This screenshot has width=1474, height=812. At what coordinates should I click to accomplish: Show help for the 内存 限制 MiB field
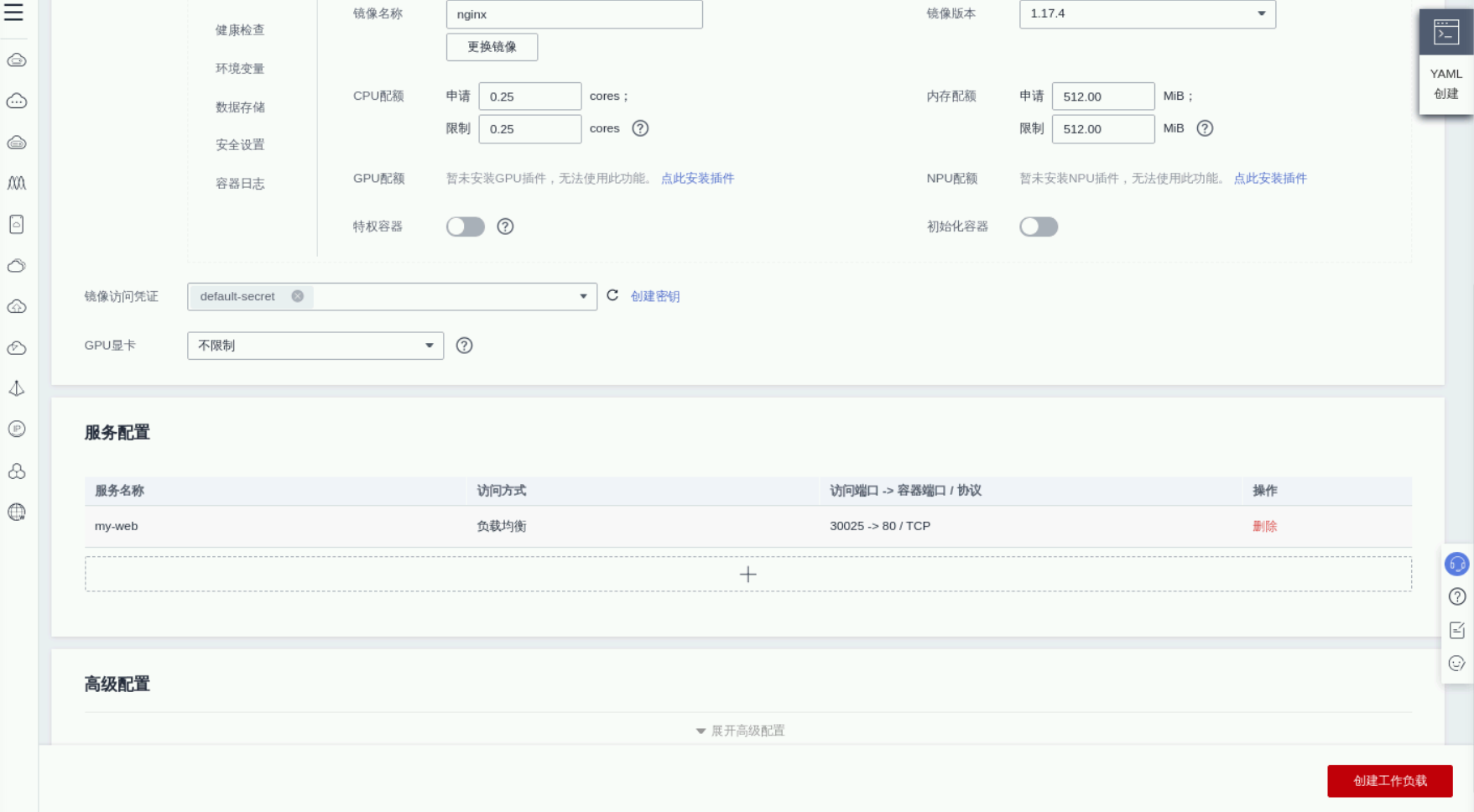click(1205, 128)
